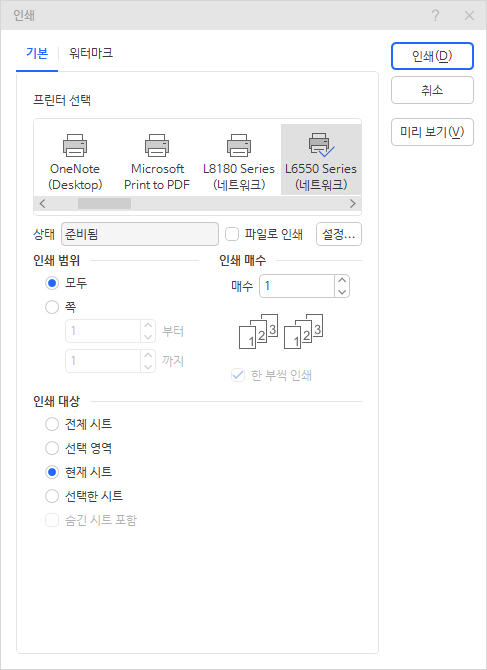This screenshot has width=487, height=670.
Task: Click the 인쇄 매수 section label
Action: (x=242, y=260)
